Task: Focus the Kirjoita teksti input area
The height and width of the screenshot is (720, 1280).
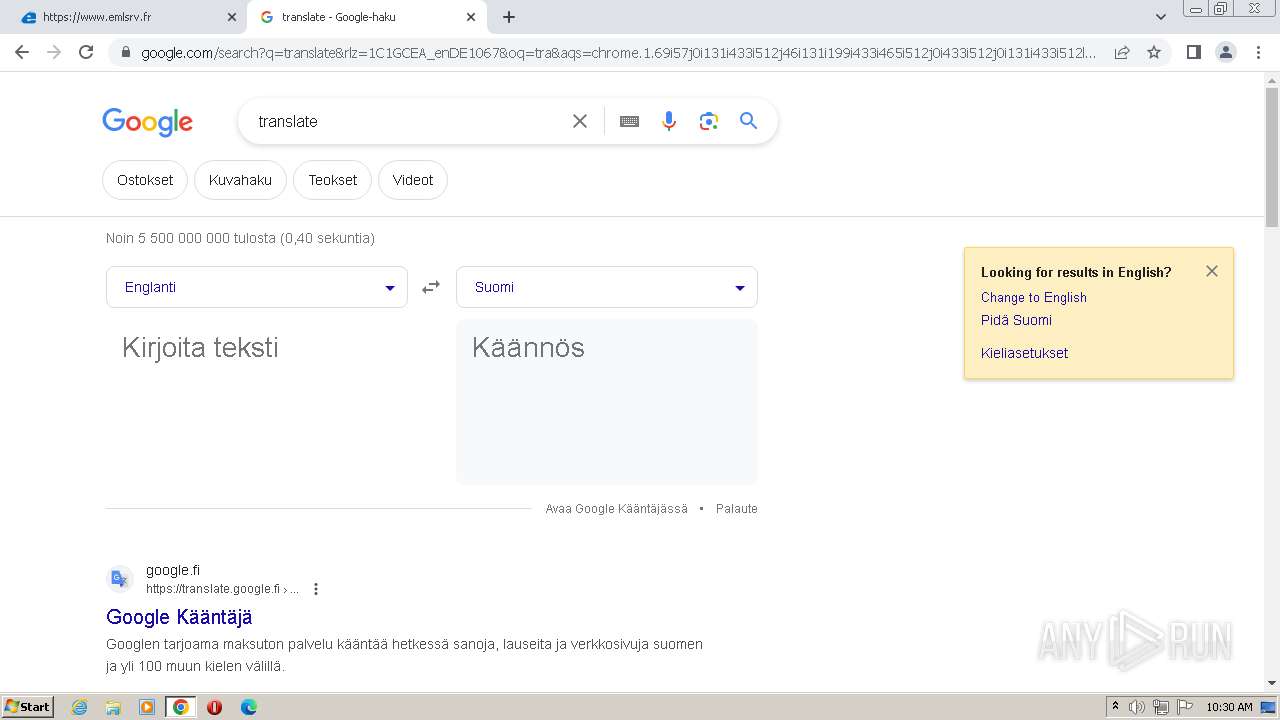Action: [257, 402]
